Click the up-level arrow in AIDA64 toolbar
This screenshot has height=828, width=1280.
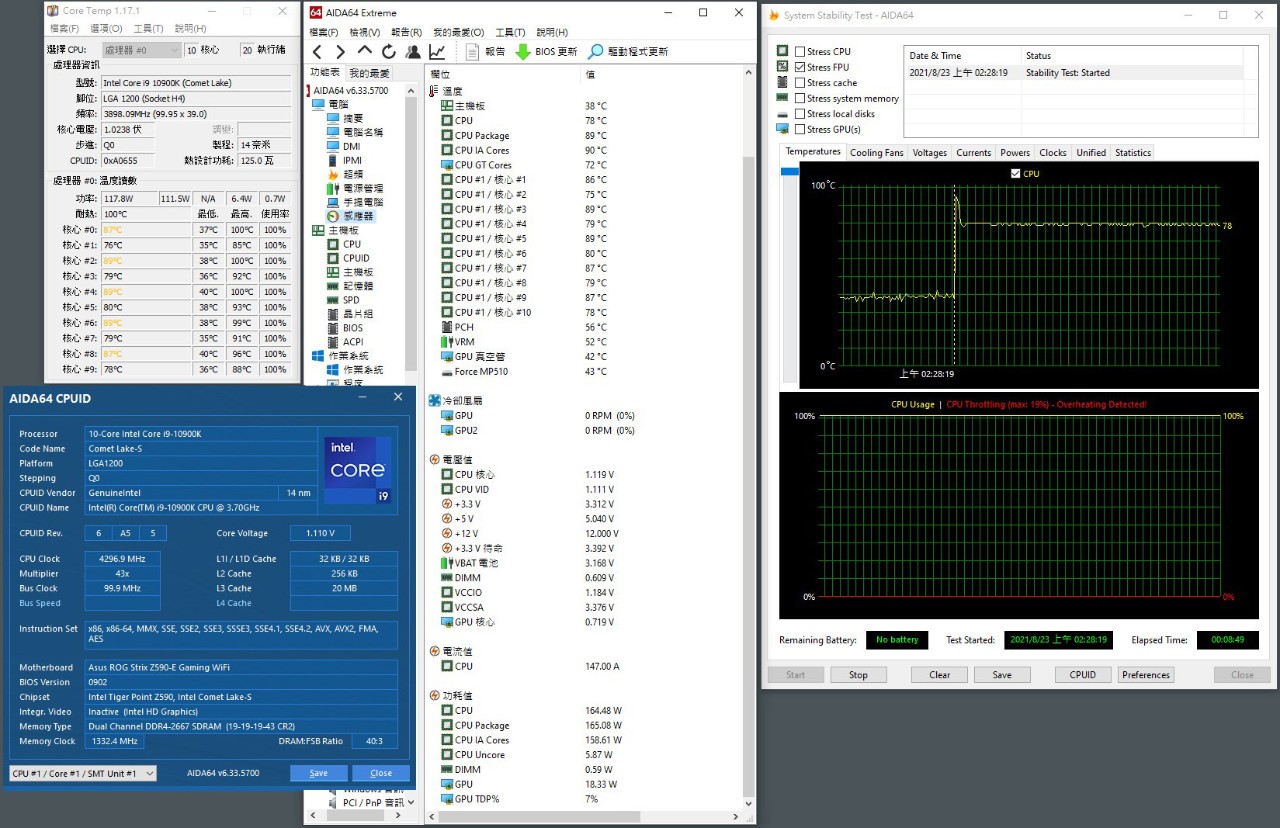tap(364, 51)
